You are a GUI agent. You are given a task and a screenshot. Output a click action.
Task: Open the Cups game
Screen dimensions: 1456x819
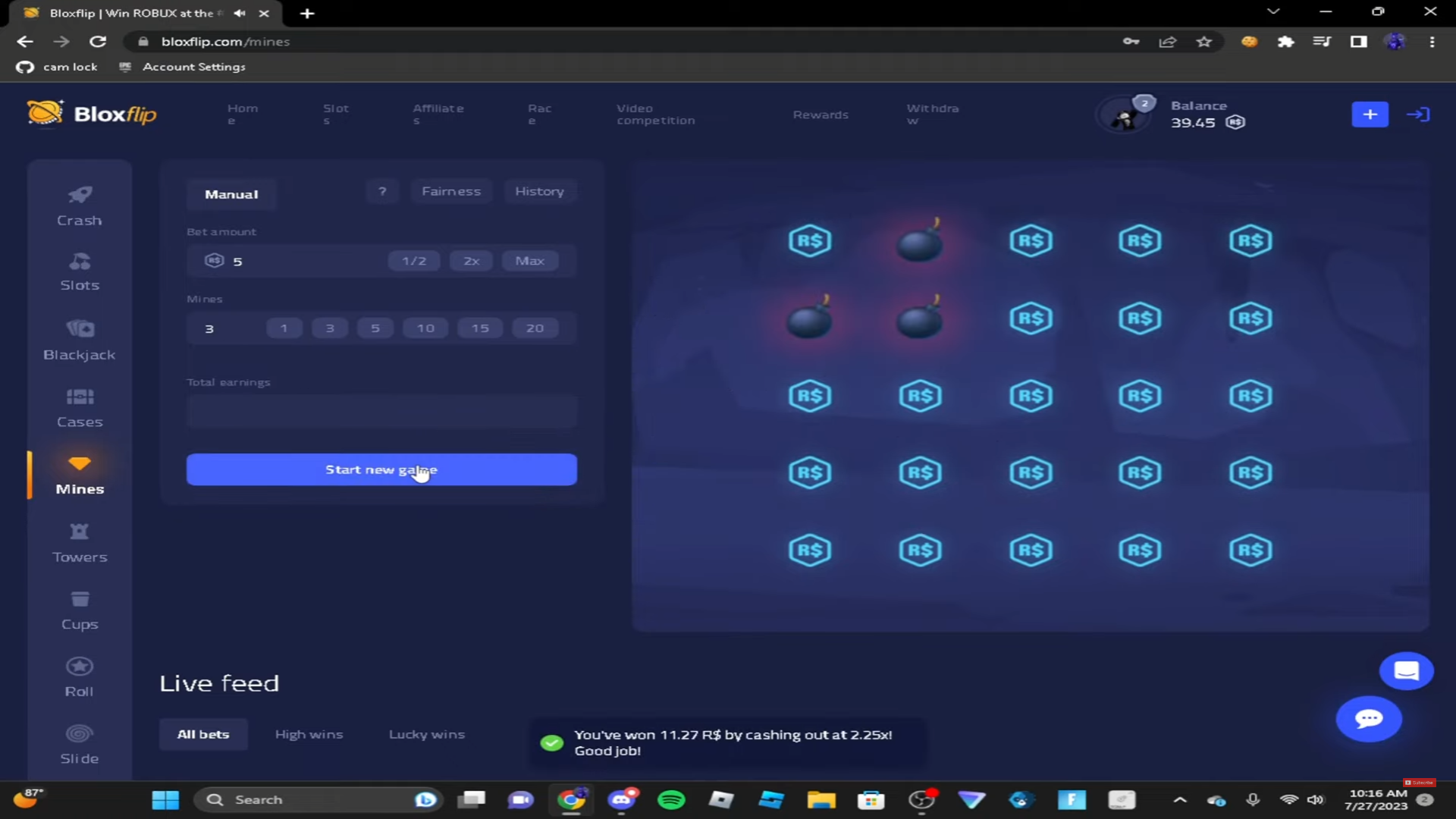pos(80,610)
